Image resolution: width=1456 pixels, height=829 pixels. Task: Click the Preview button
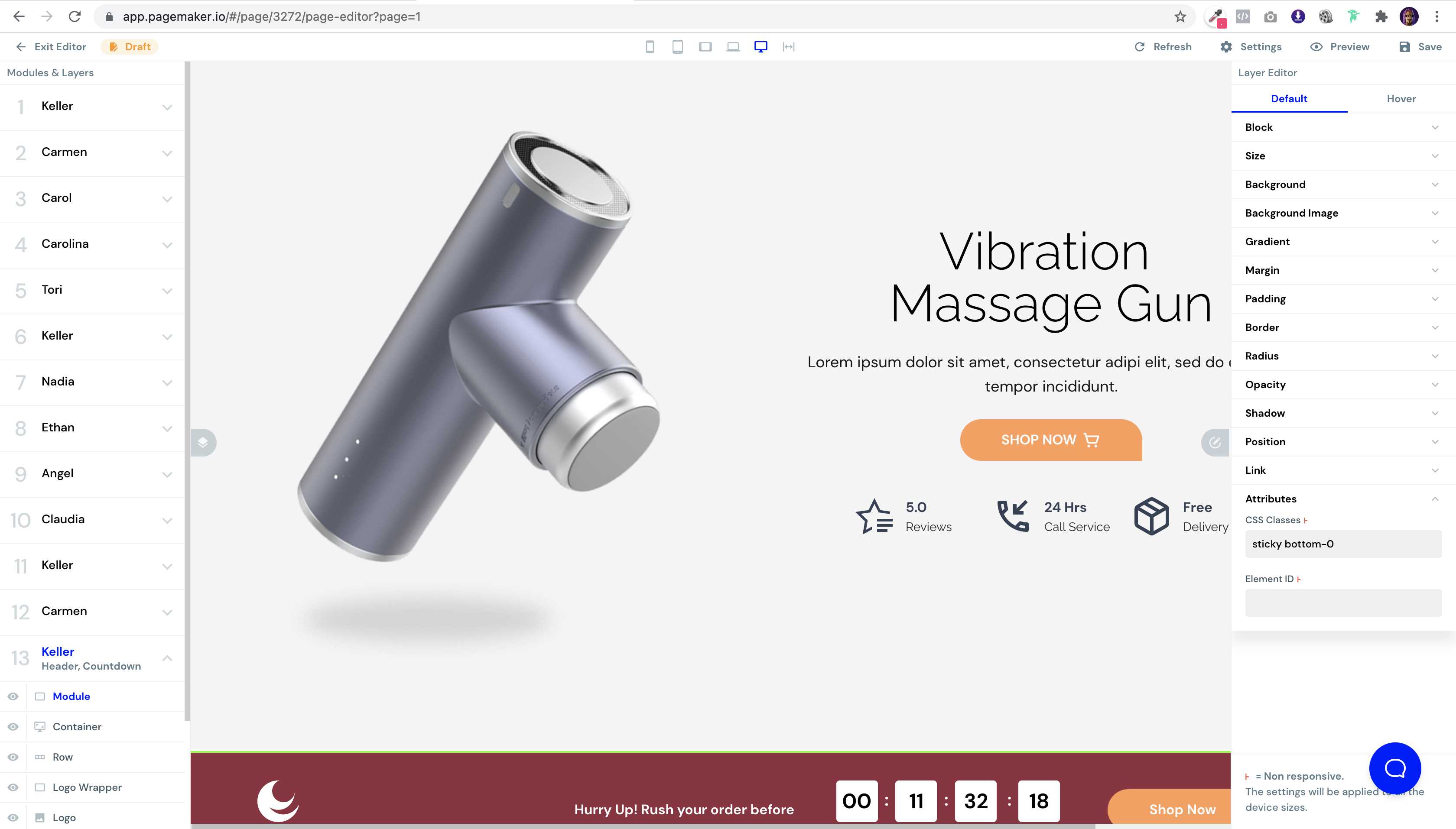[x=1340, y=47]
